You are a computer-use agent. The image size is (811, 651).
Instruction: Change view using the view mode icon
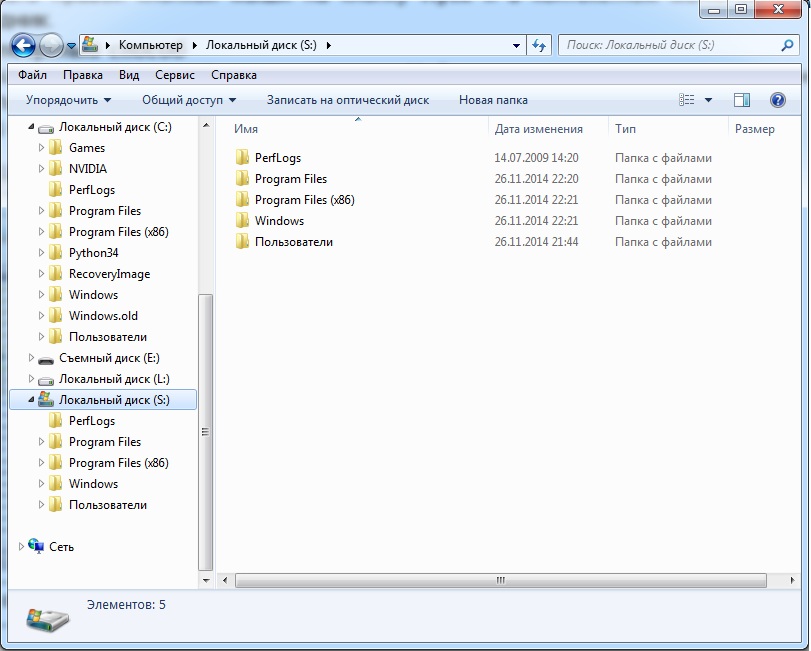[x=687, y=100]
